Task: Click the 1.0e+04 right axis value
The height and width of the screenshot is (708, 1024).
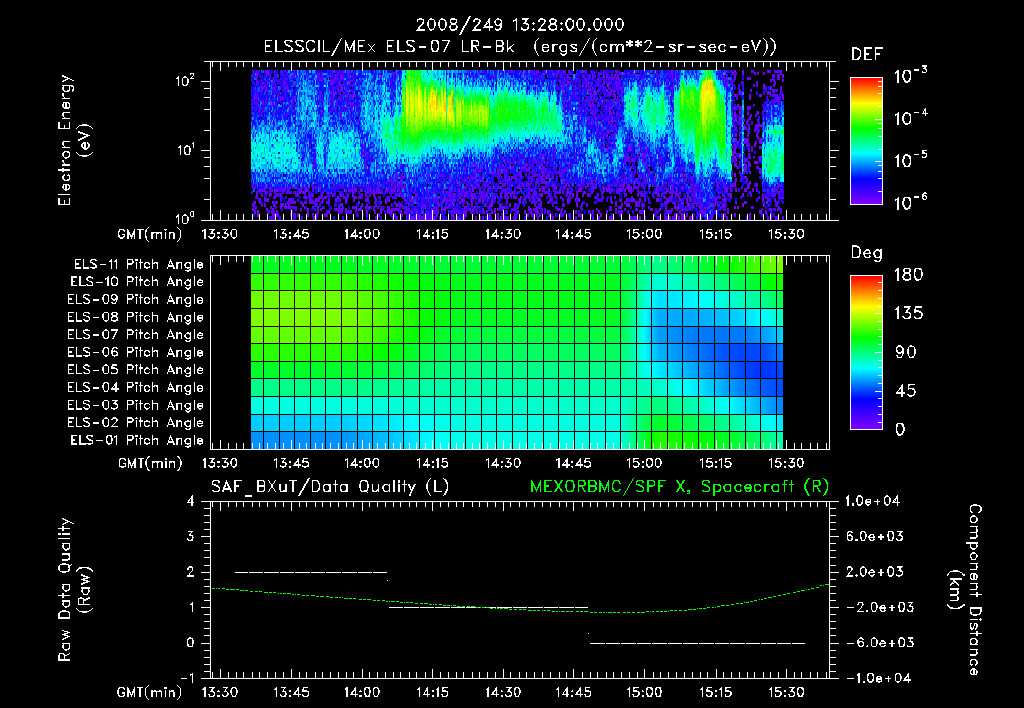Action: coord(872,501)
